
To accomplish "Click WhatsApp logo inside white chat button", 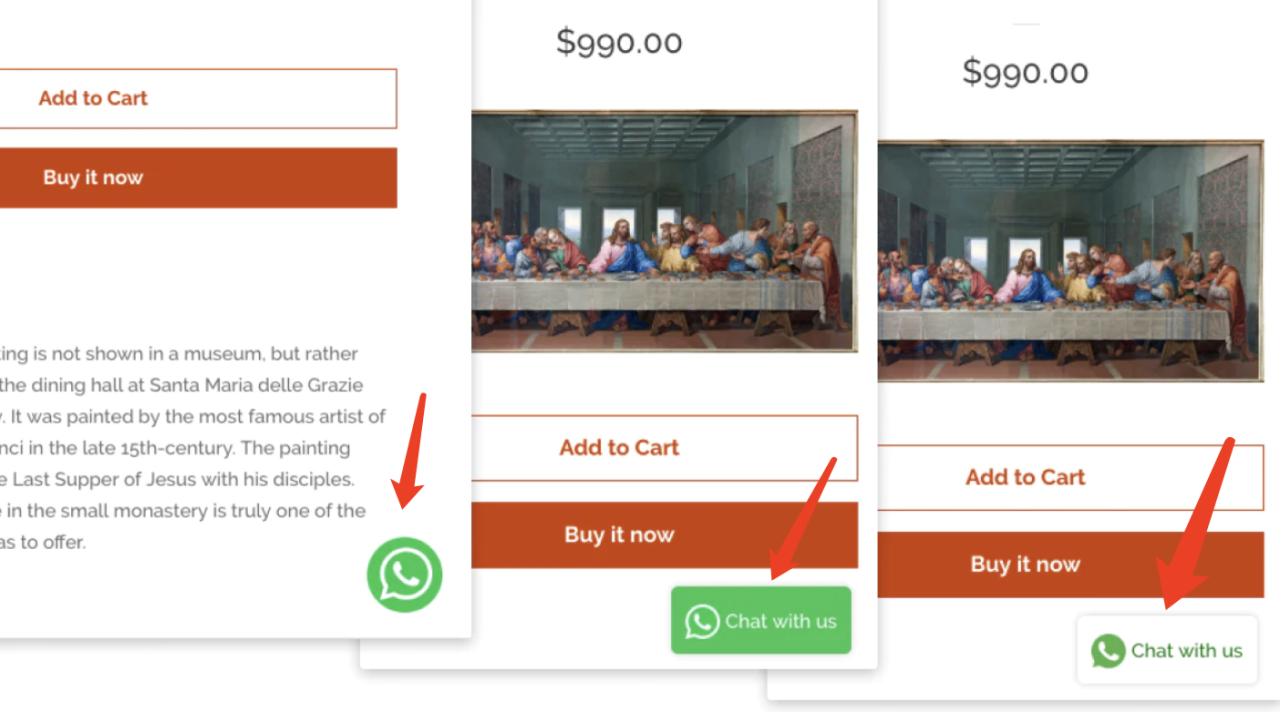I will tap(1108, 651).
